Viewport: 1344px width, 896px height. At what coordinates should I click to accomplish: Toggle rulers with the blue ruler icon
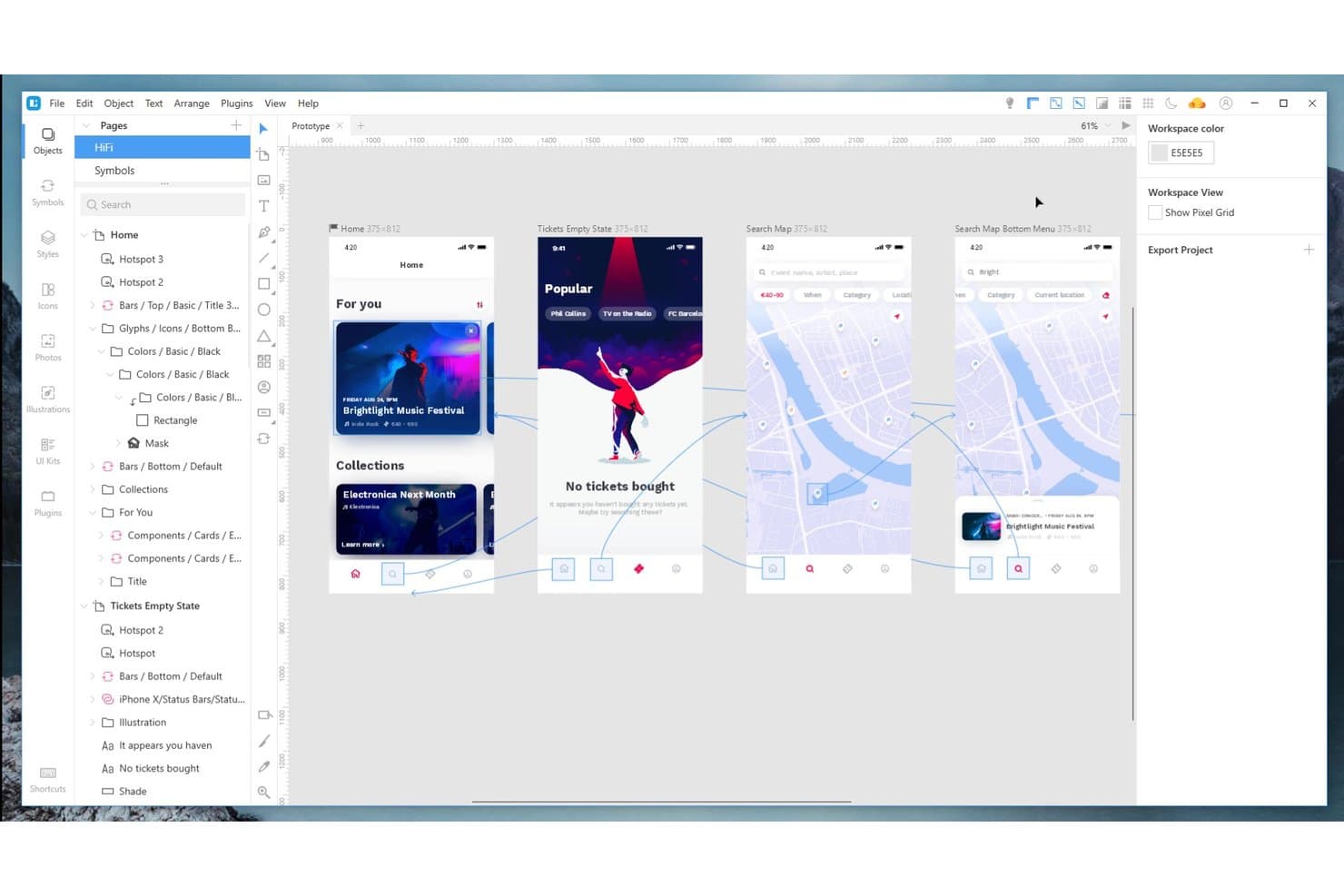(1033, 103)
